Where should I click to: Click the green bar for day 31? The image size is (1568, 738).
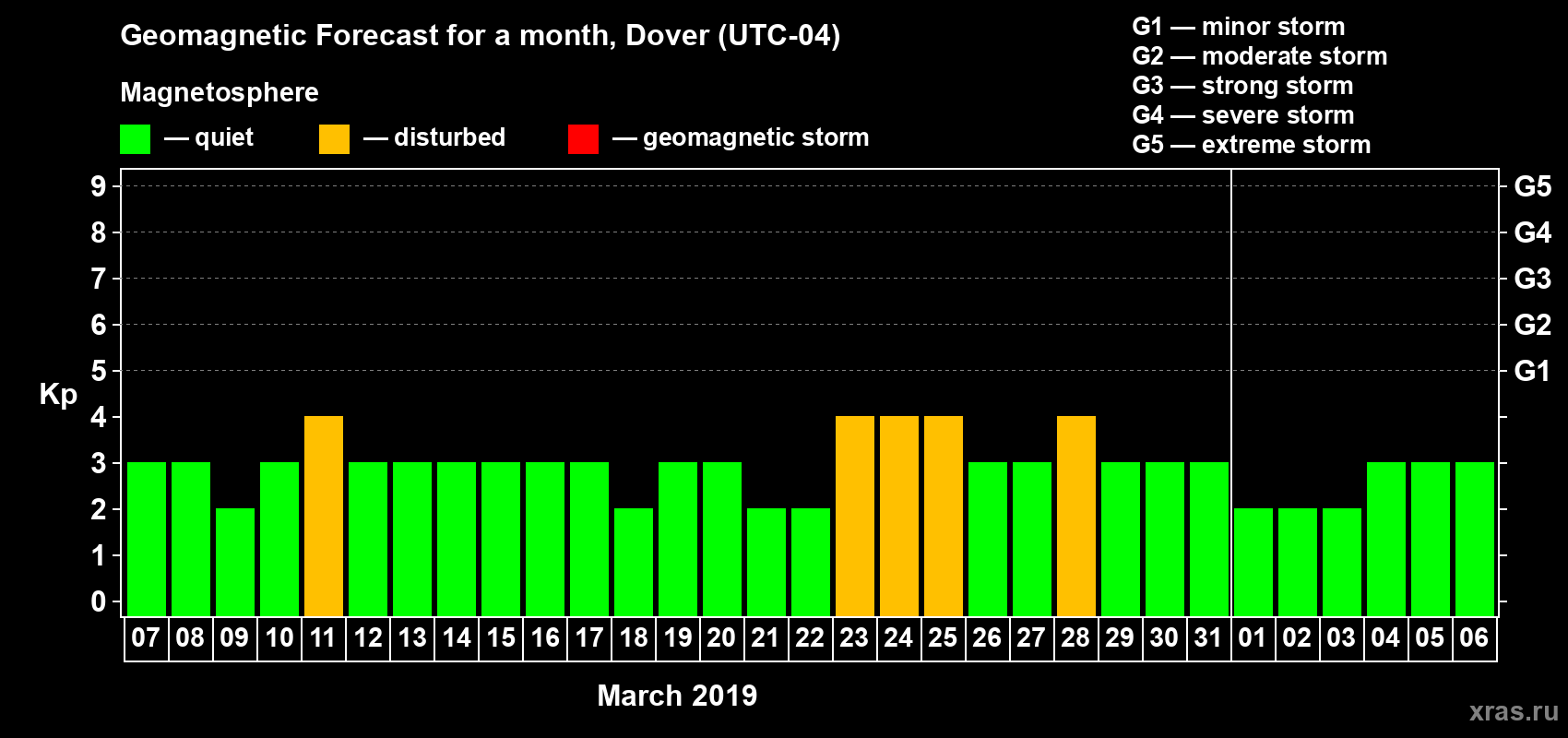click(1209, 539)
